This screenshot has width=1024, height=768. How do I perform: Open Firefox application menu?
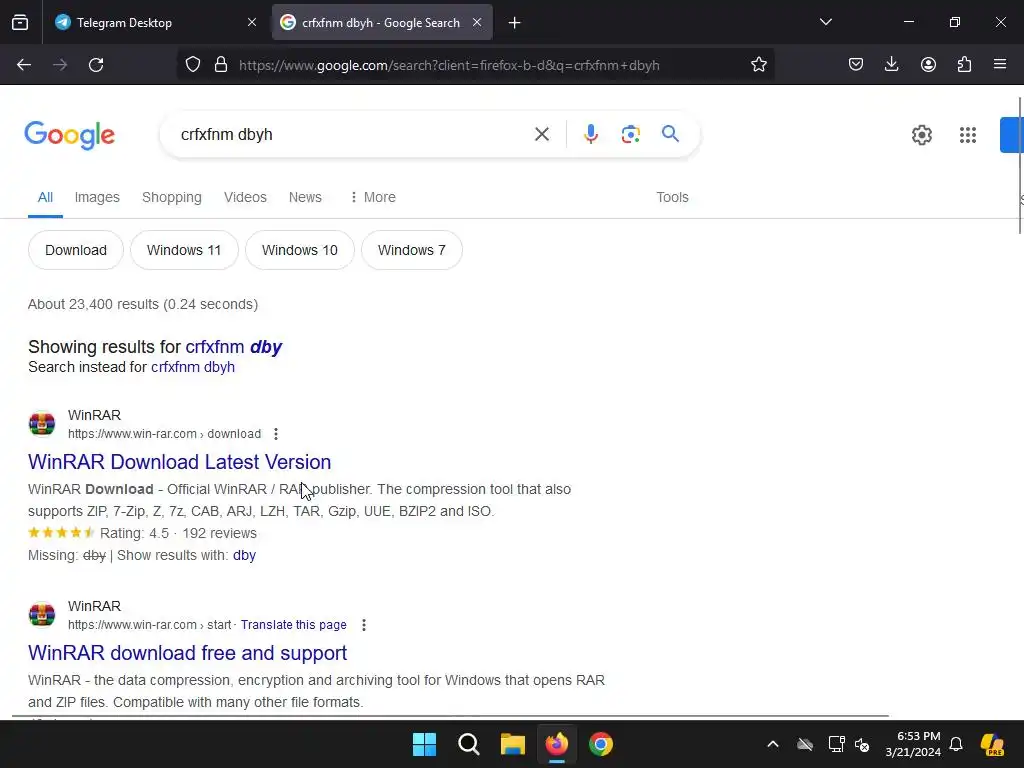click(1000, 65)
